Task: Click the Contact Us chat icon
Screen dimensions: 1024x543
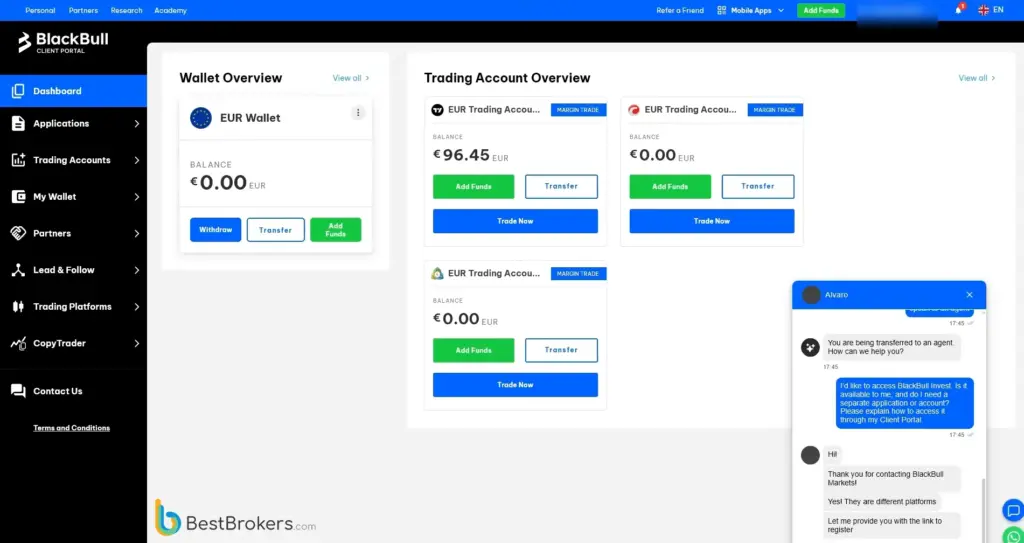Action: pyautogui.click(x=18, y=391)
